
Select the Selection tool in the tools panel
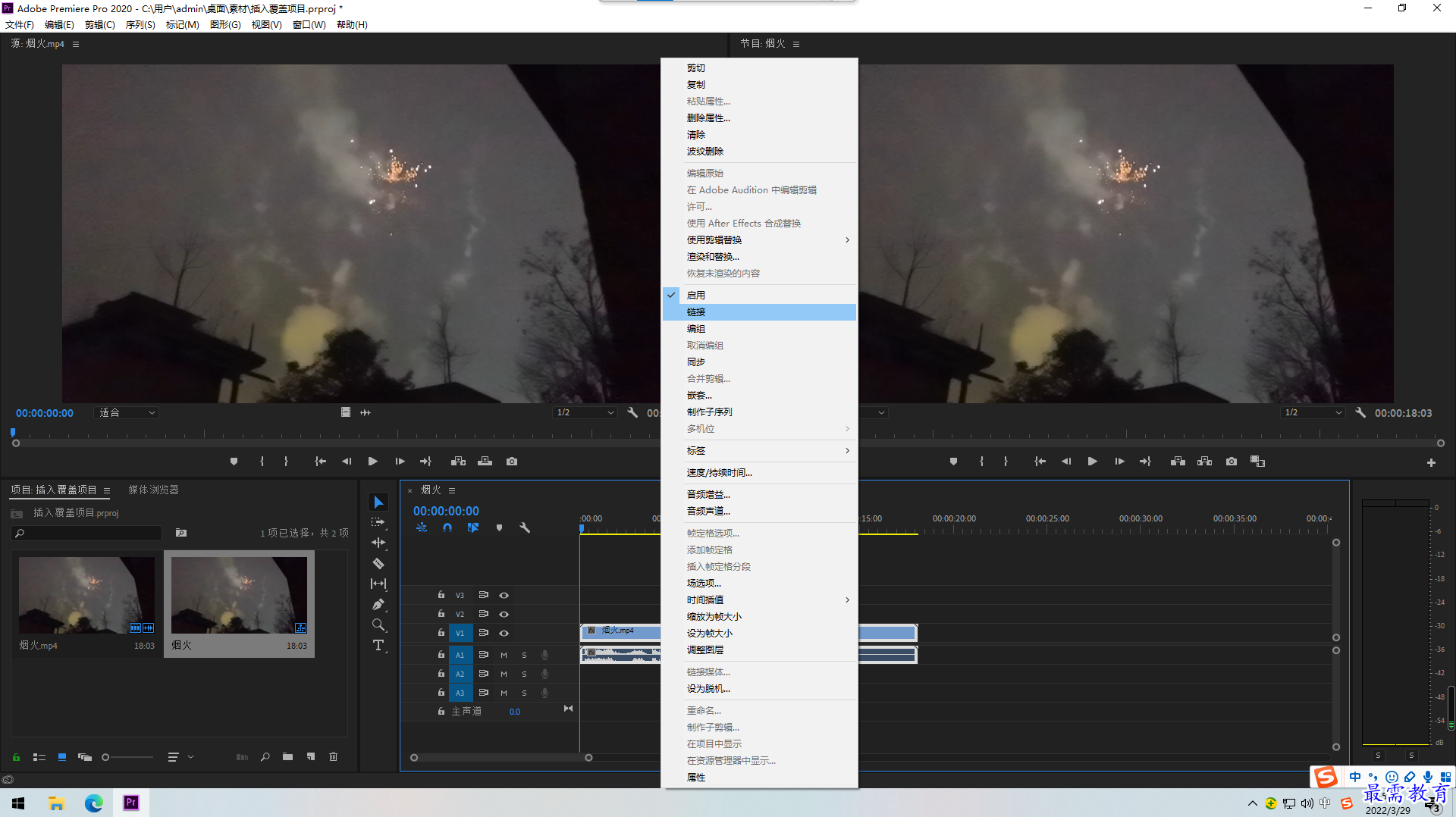point(378,502)
